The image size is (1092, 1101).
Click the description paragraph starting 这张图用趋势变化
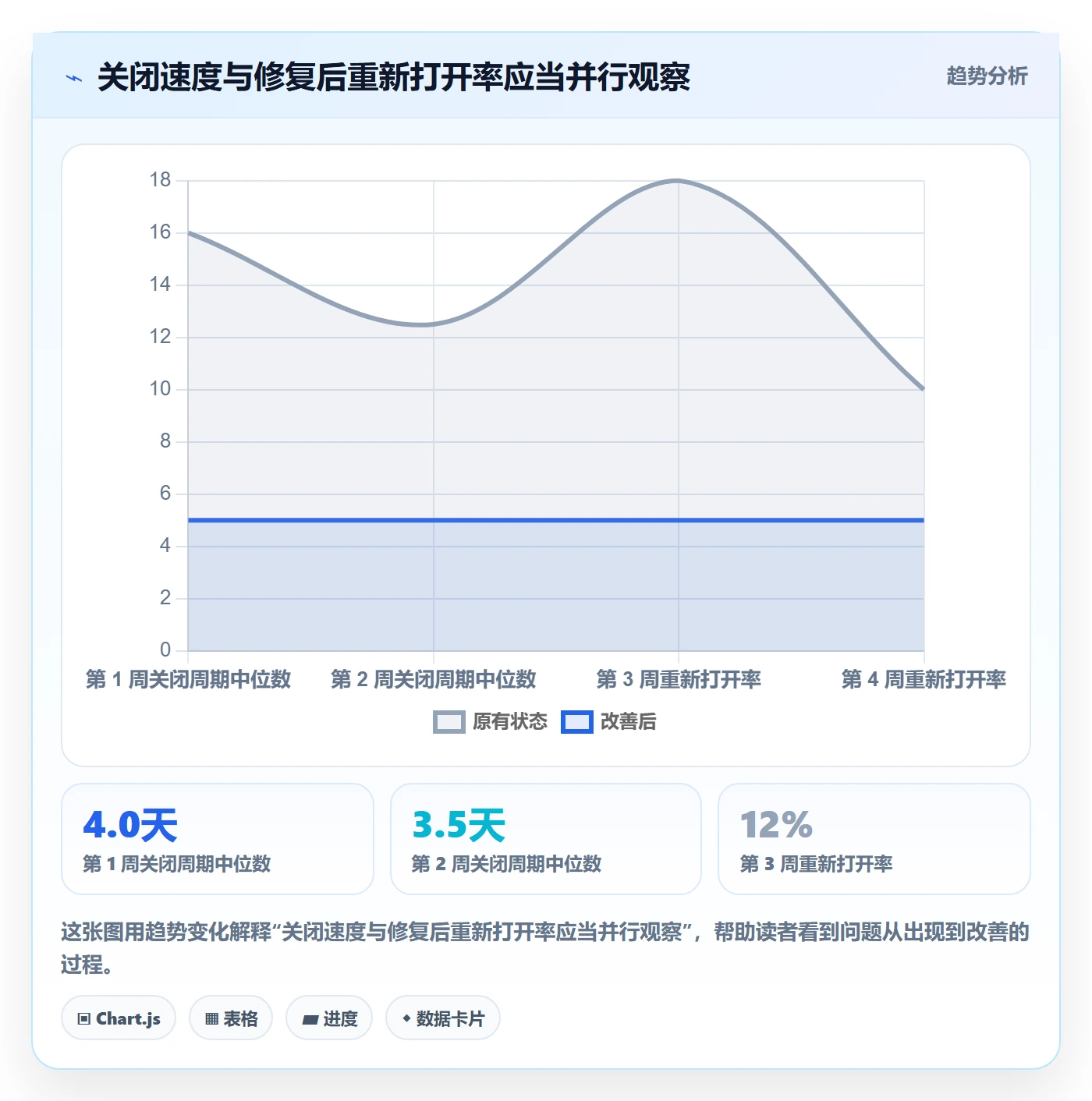tap(545, 948)
